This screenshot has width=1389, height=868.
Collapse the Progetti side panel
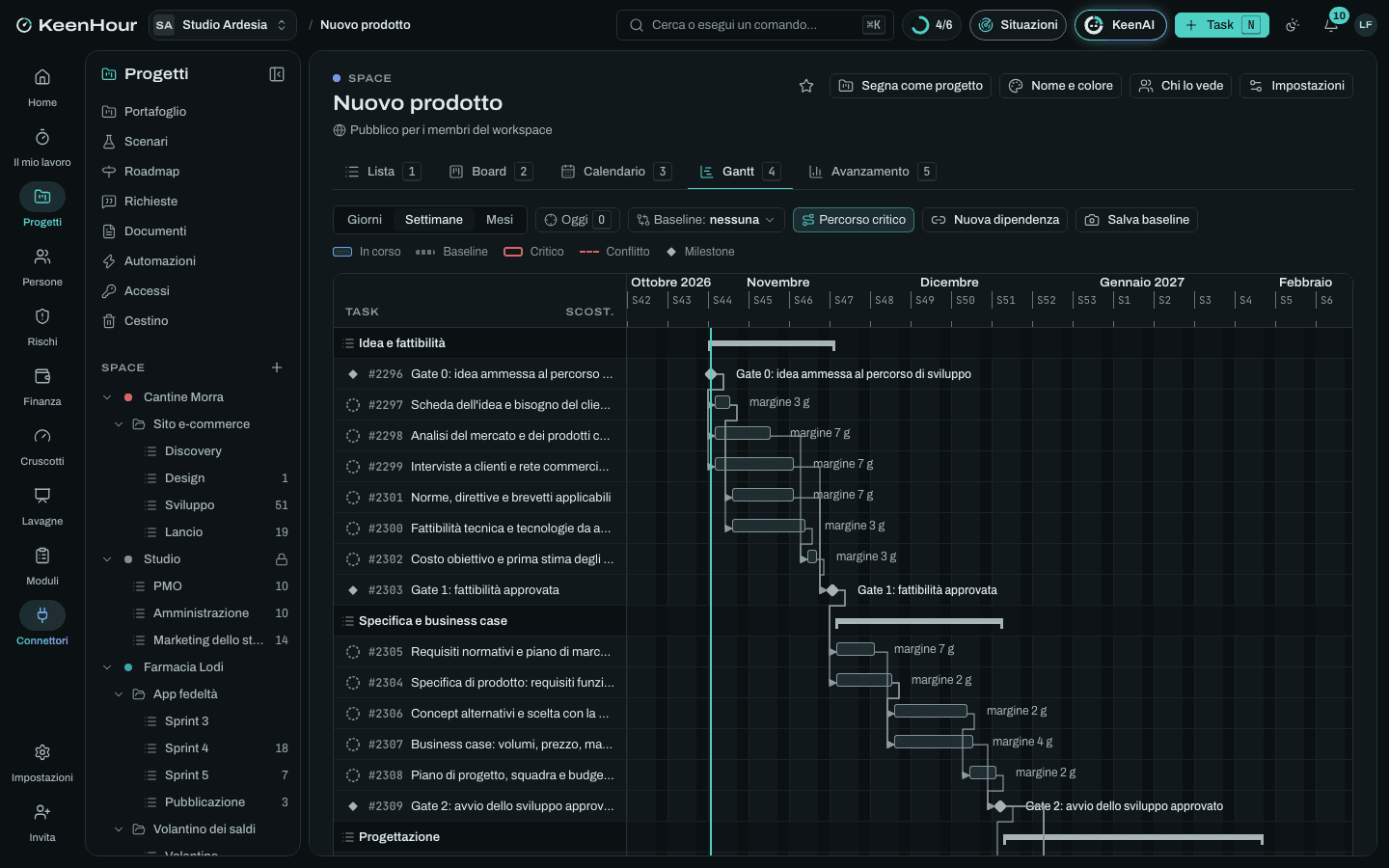click(277, 74)
